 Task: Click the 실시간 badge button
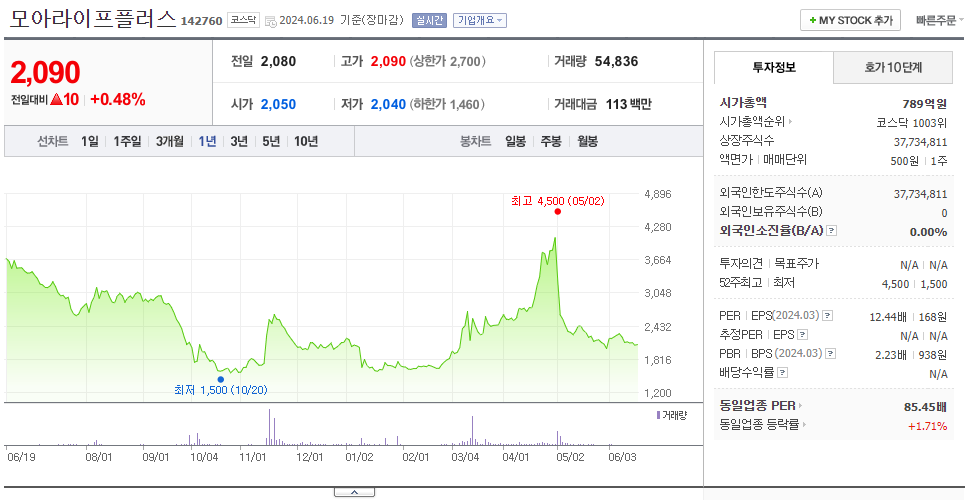point(429,20)
